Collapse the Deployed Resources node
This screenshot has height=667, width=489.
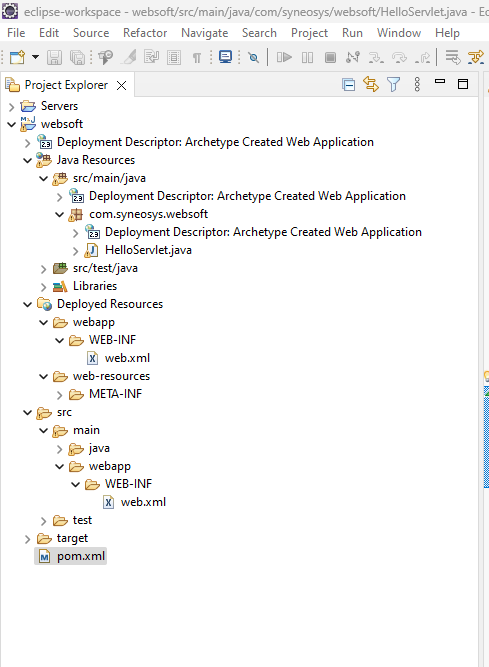(x=28, y=305)
